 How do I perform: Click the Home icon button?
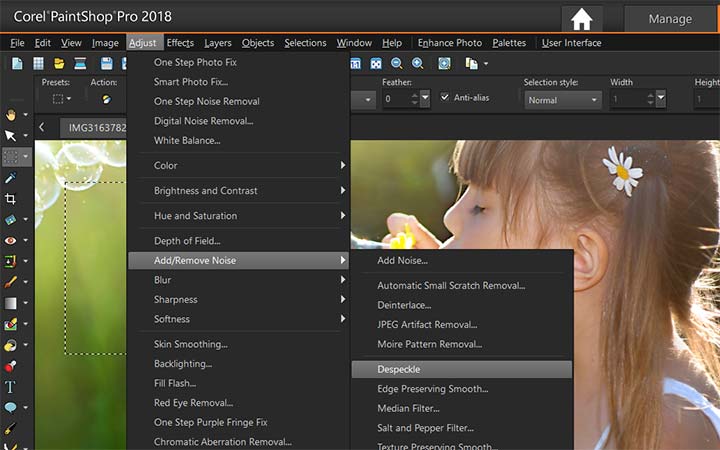[x=581, y=19]
